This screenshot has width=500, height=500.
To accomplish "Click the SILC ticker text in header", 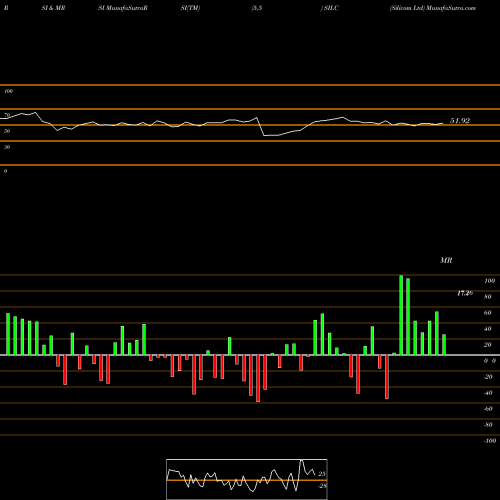I will 331,8.
